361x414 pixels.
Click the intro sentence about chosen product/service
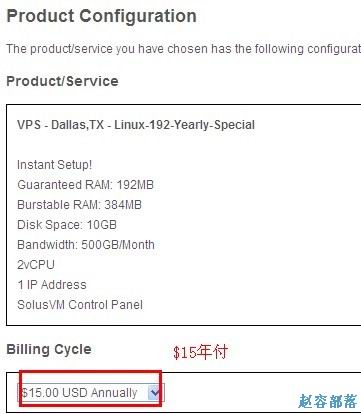(x=184, y=49)
